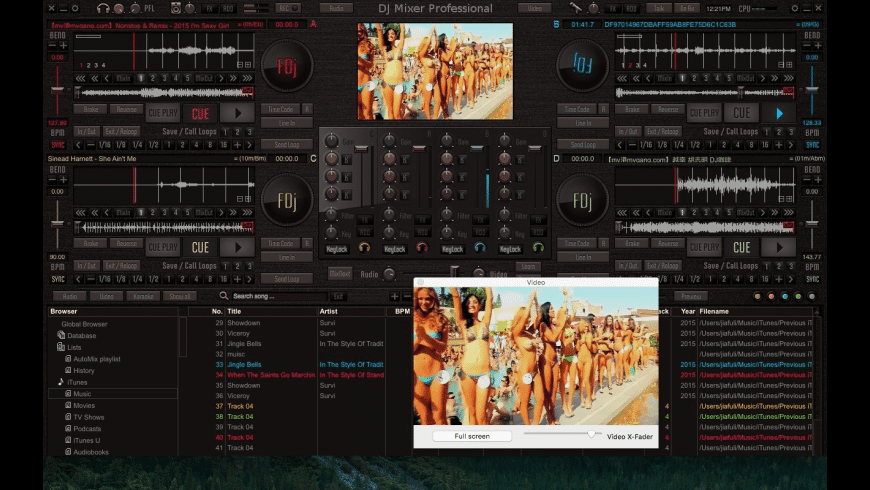Click the CUE button on Deck D
Viewport: 870px width, 490px height.
tap(742, 247)
